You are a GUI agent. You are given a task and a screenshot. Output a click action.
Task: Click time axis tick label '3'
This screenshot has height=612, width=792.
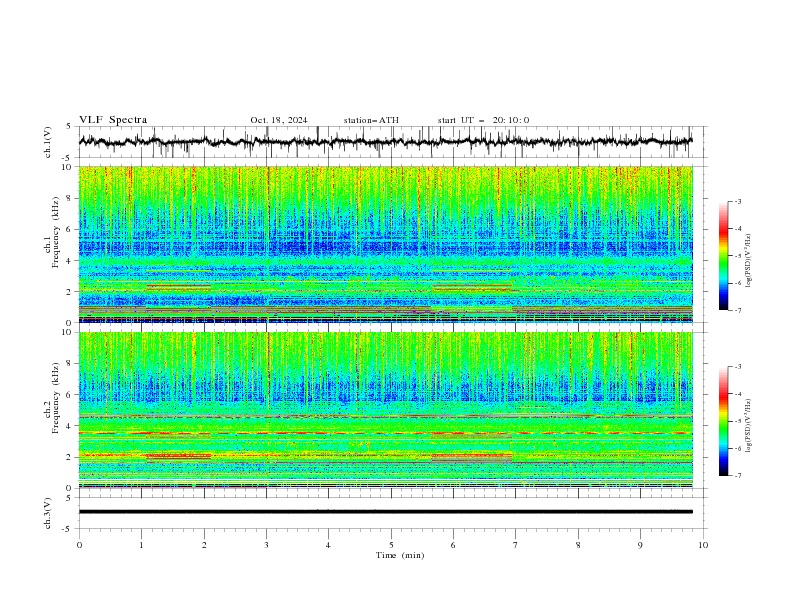click(266, 545)
